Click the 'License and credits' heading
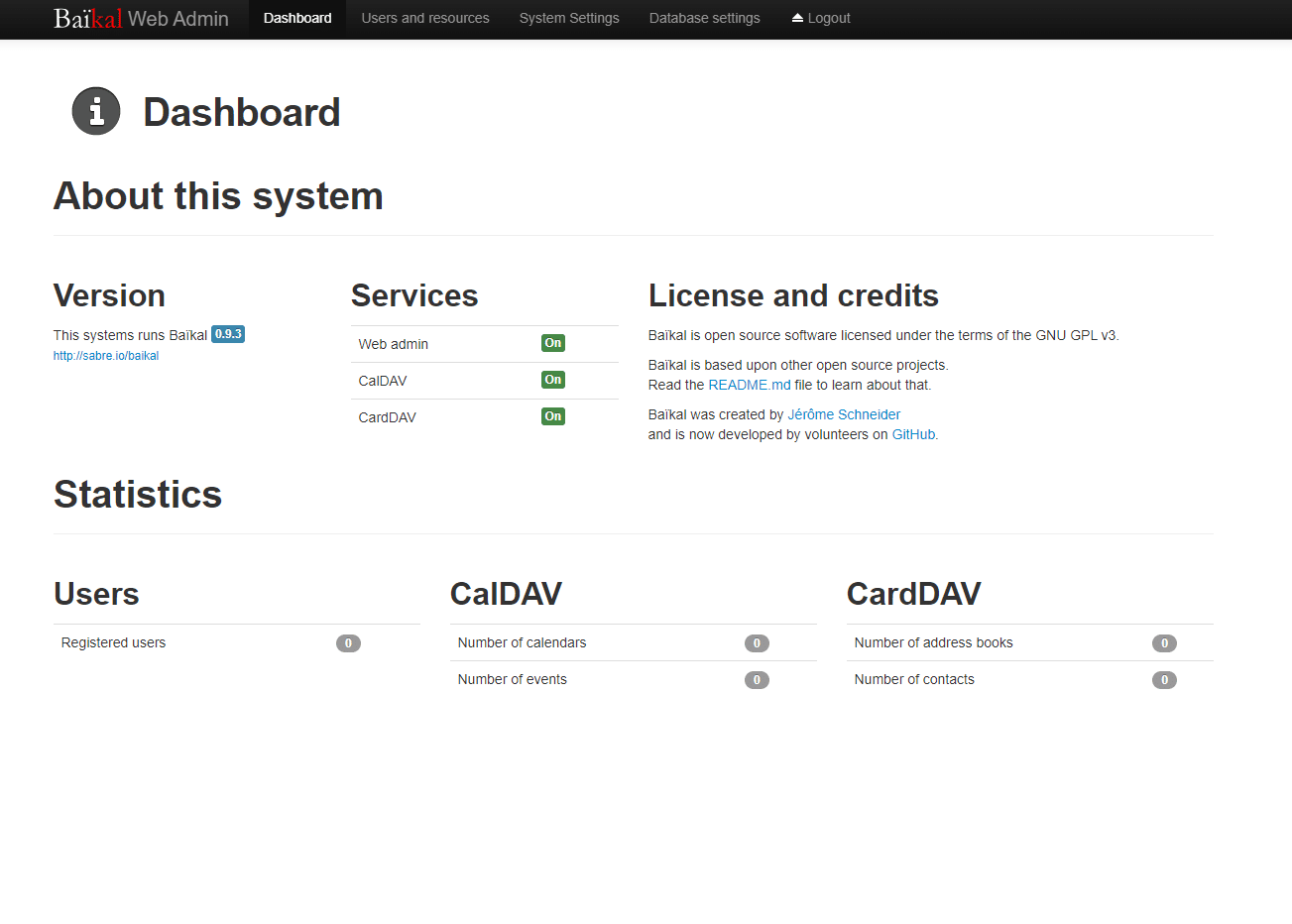1292x924 pixels. pos(793,295)
